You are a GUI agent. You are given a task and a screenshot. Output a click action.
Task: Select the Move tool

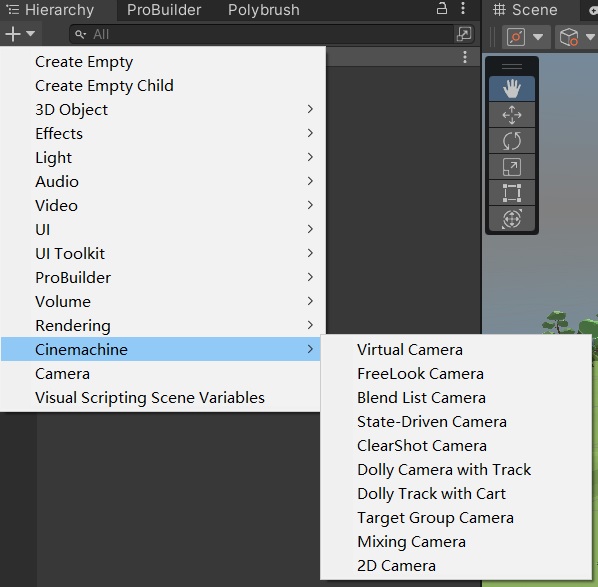click(x=511, y=115)
